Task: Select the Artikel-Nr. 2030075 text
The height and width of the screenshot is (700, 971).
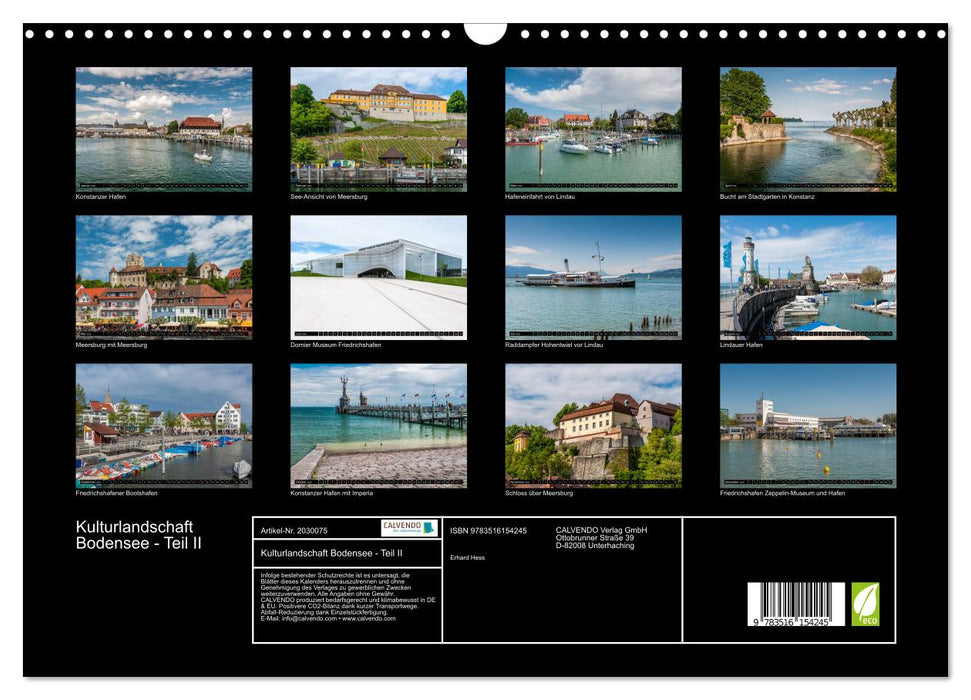Action: coord(296,528)
